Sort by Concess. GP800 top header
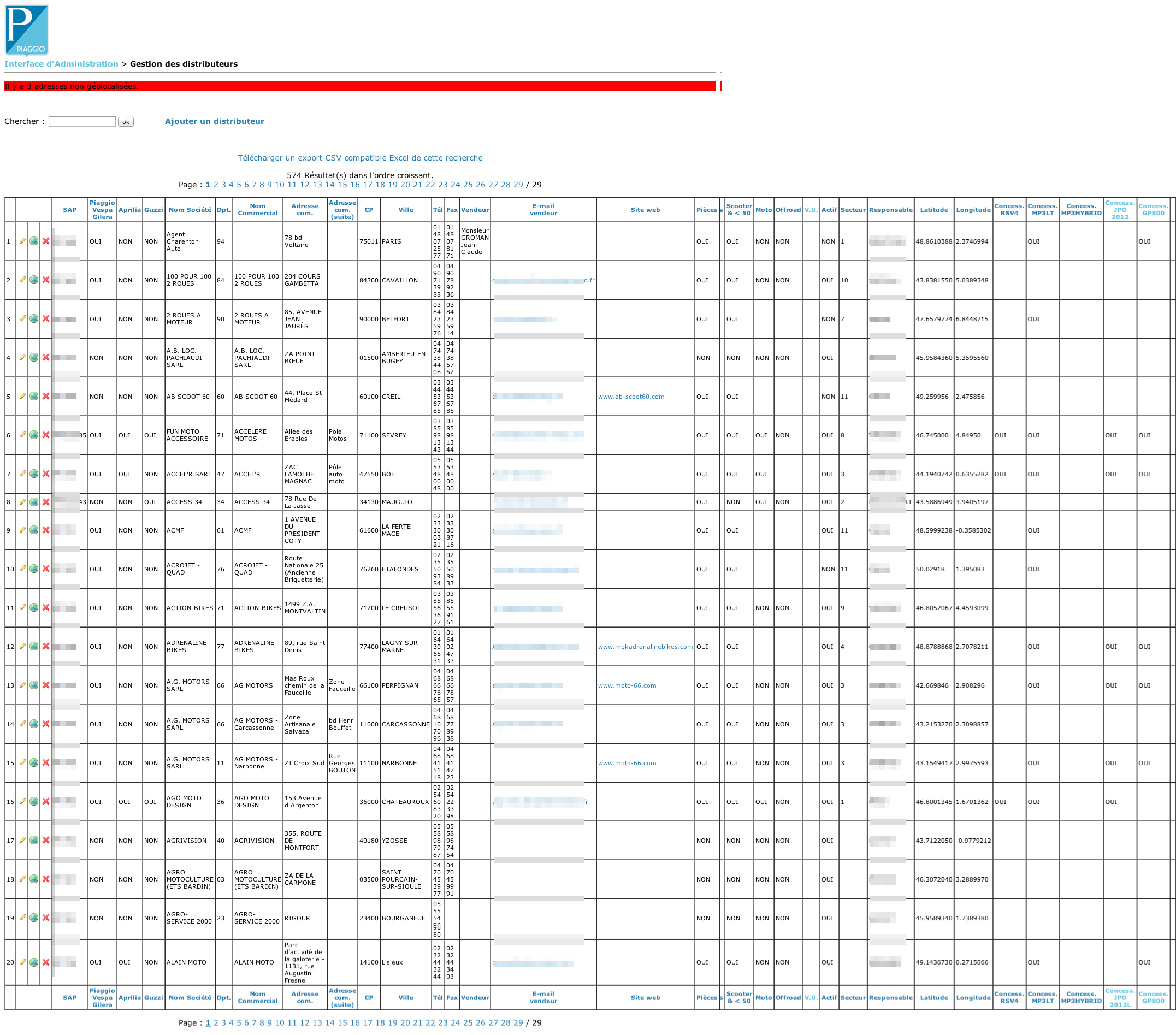This screenshot has height=1035, width=1176. pyautogui.click(x=1154, y=209)
